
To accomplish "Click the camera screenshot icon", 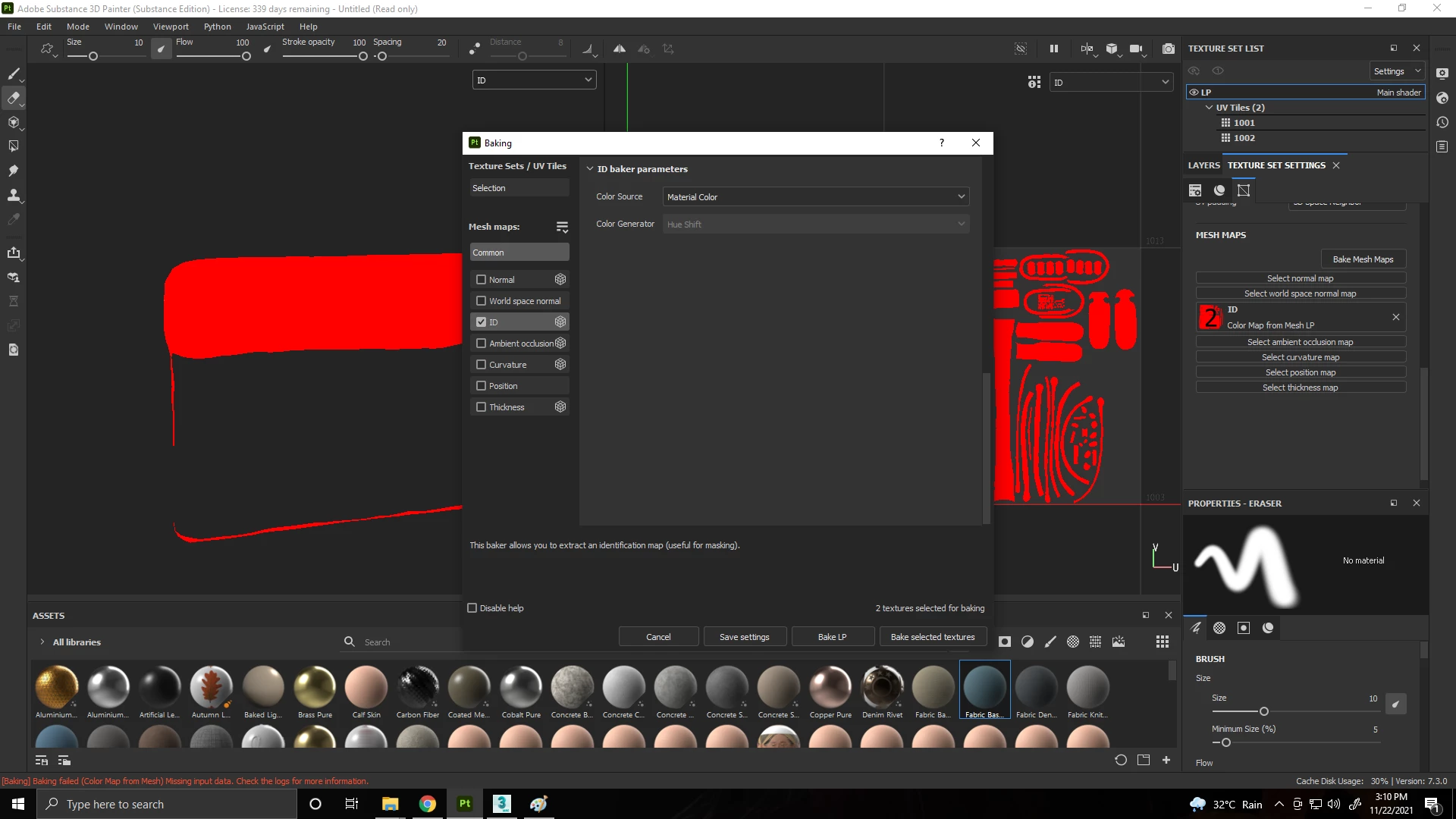I will pyautogui.click(x=1169, y=49).
